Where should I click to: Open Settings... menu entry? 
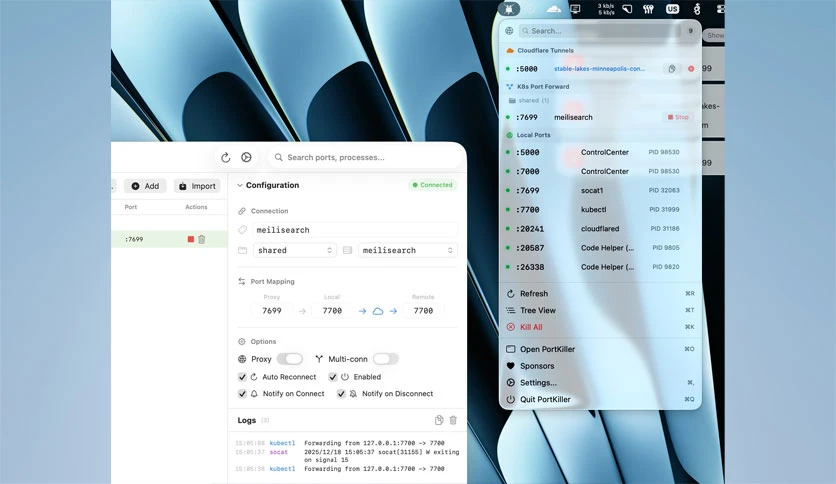coord(600,383)
